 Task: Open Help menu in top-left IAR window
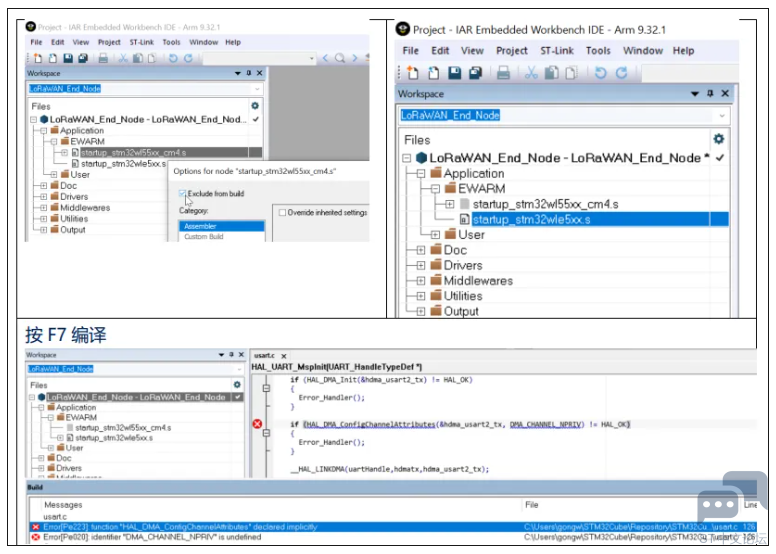point(233,42)
